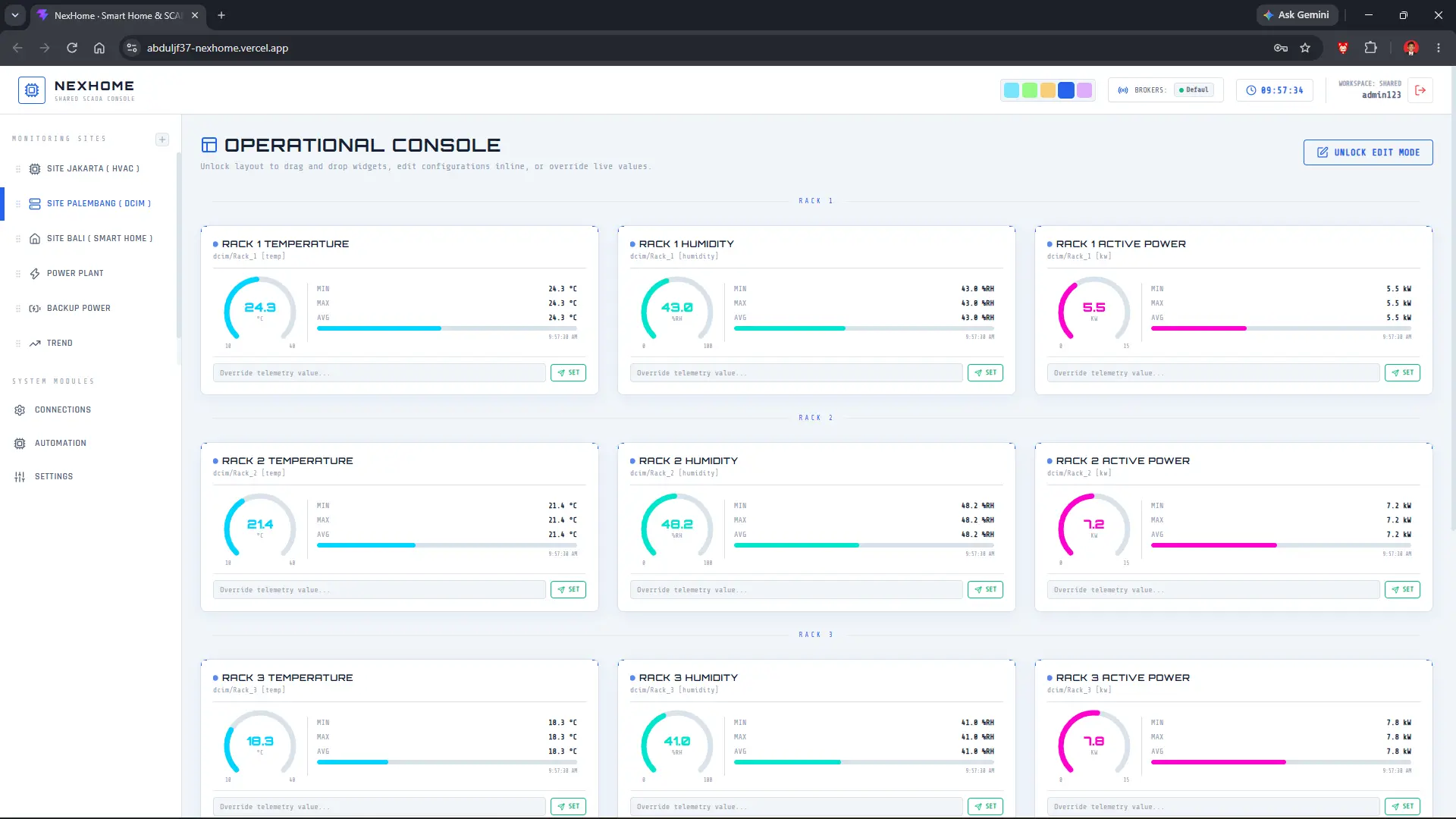Focus Rack 2 Temperature override input

pyautogui.click(x=379, y=590)
